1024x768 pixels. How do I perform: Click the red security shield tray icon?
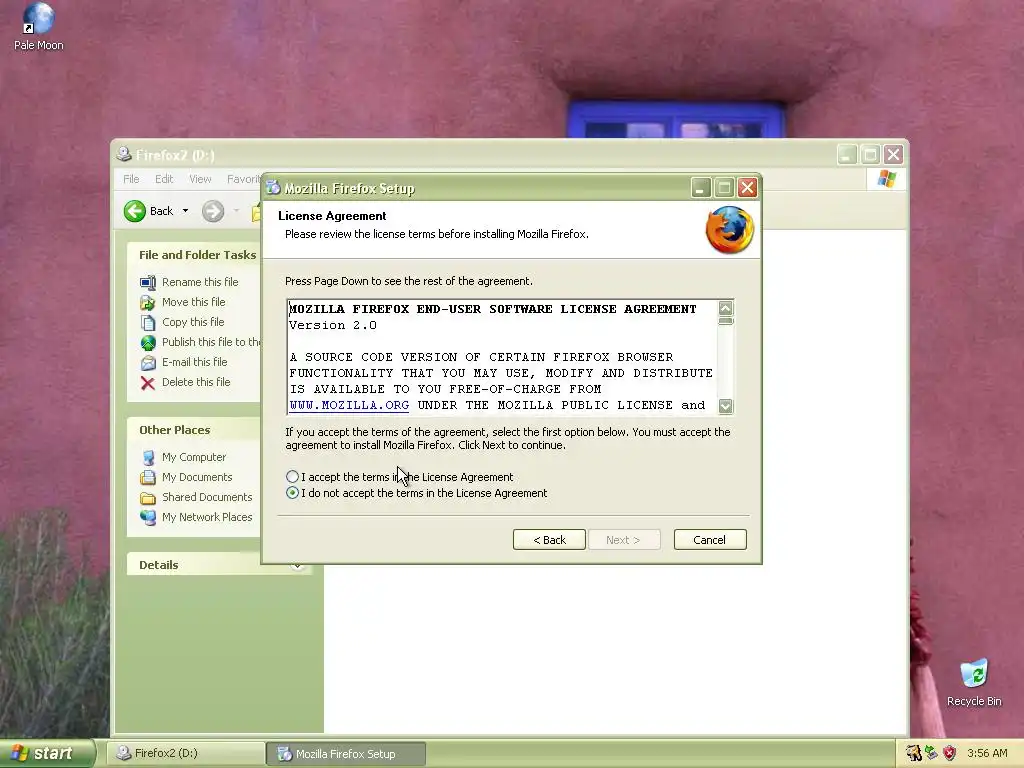pyautogui.click(x=950, y=753)
